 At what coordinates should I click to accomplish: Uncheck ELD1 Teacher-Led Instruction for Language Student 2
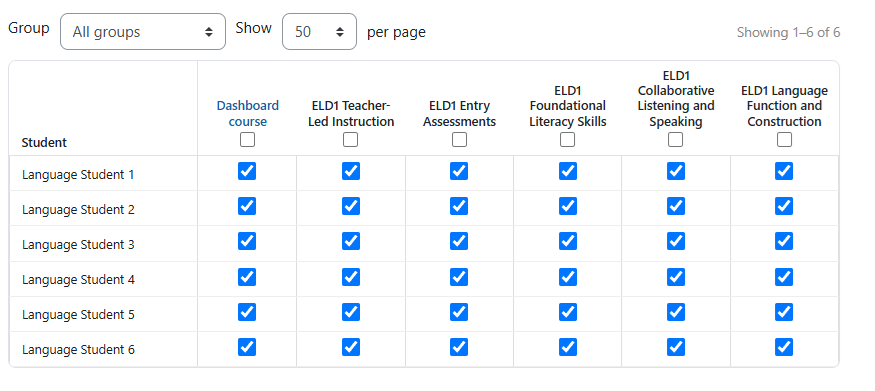point(351,206)
